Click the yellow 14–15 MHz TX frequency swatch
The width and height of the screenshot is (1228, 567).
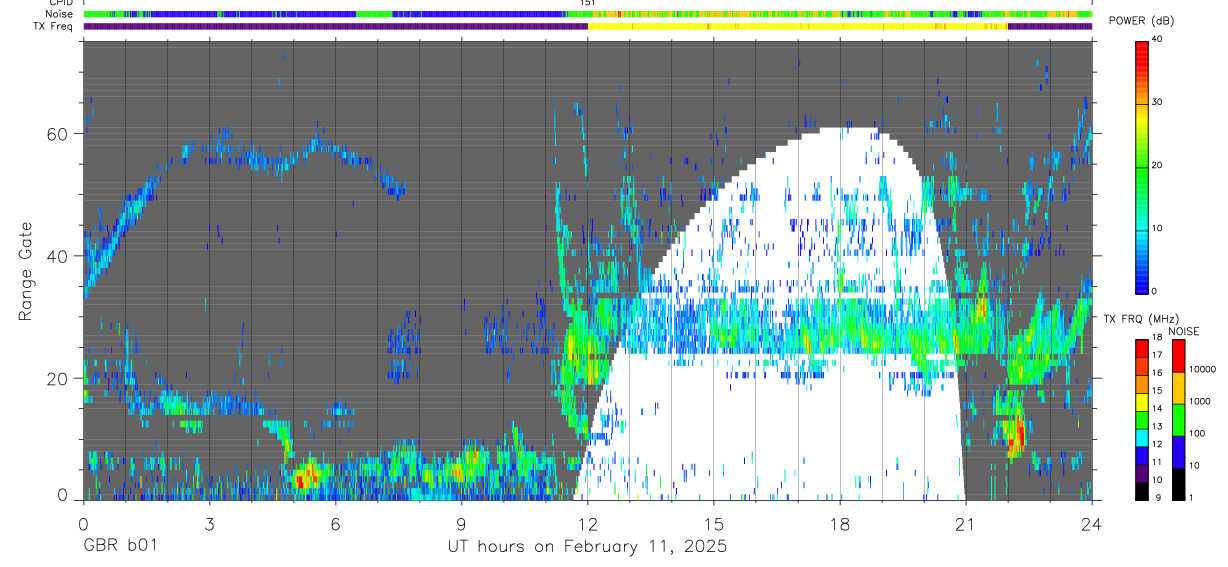(1141, 402)
